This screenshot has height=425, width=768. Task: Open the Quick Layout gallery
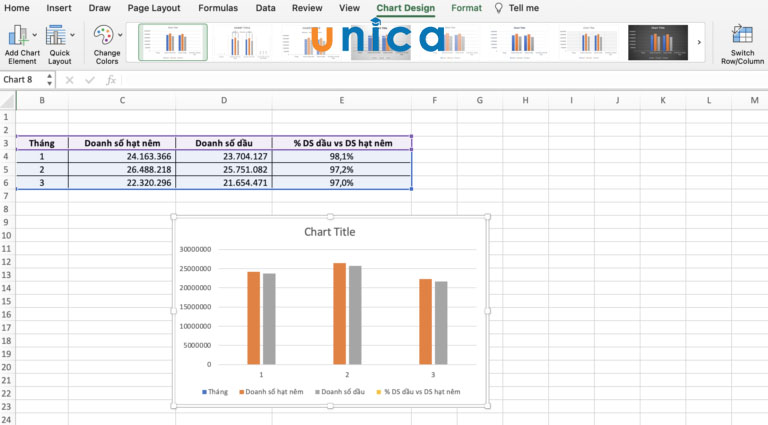[59, 45]
